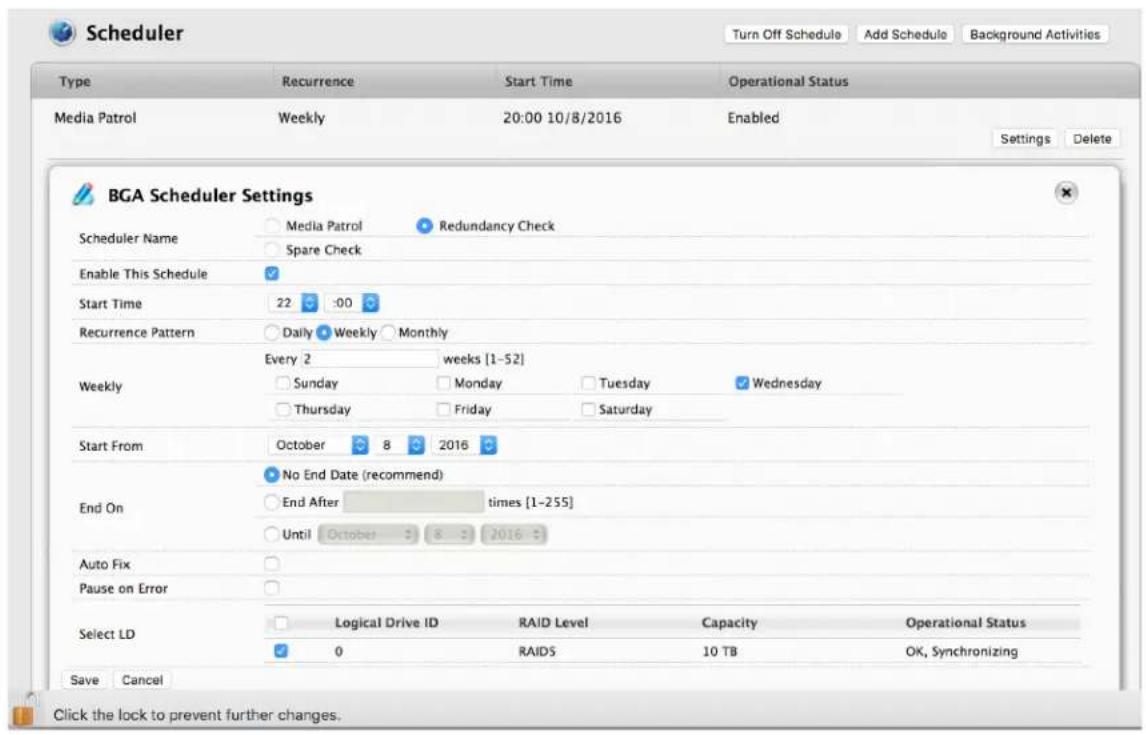1146x735 pixels.
Task: Check the Monday checkbox
Action: [x=443, y=383]
